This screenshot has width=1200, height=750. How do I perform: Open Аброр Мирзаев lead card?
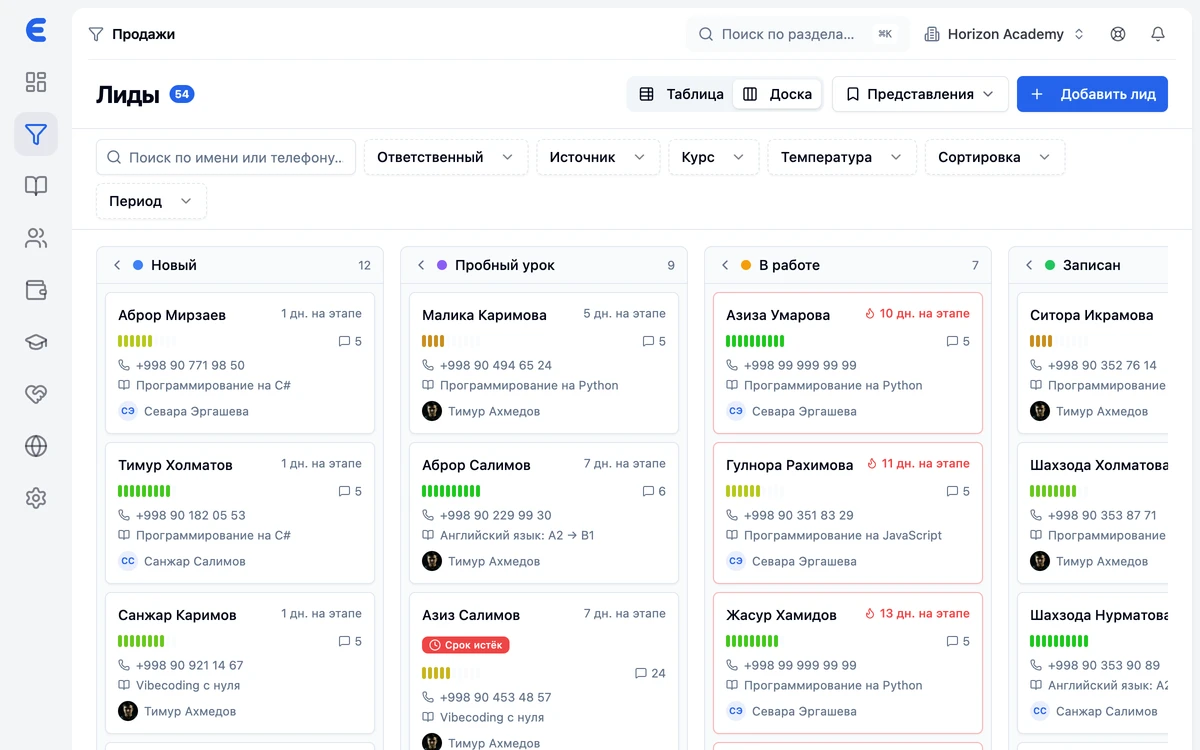coord(240,363)
